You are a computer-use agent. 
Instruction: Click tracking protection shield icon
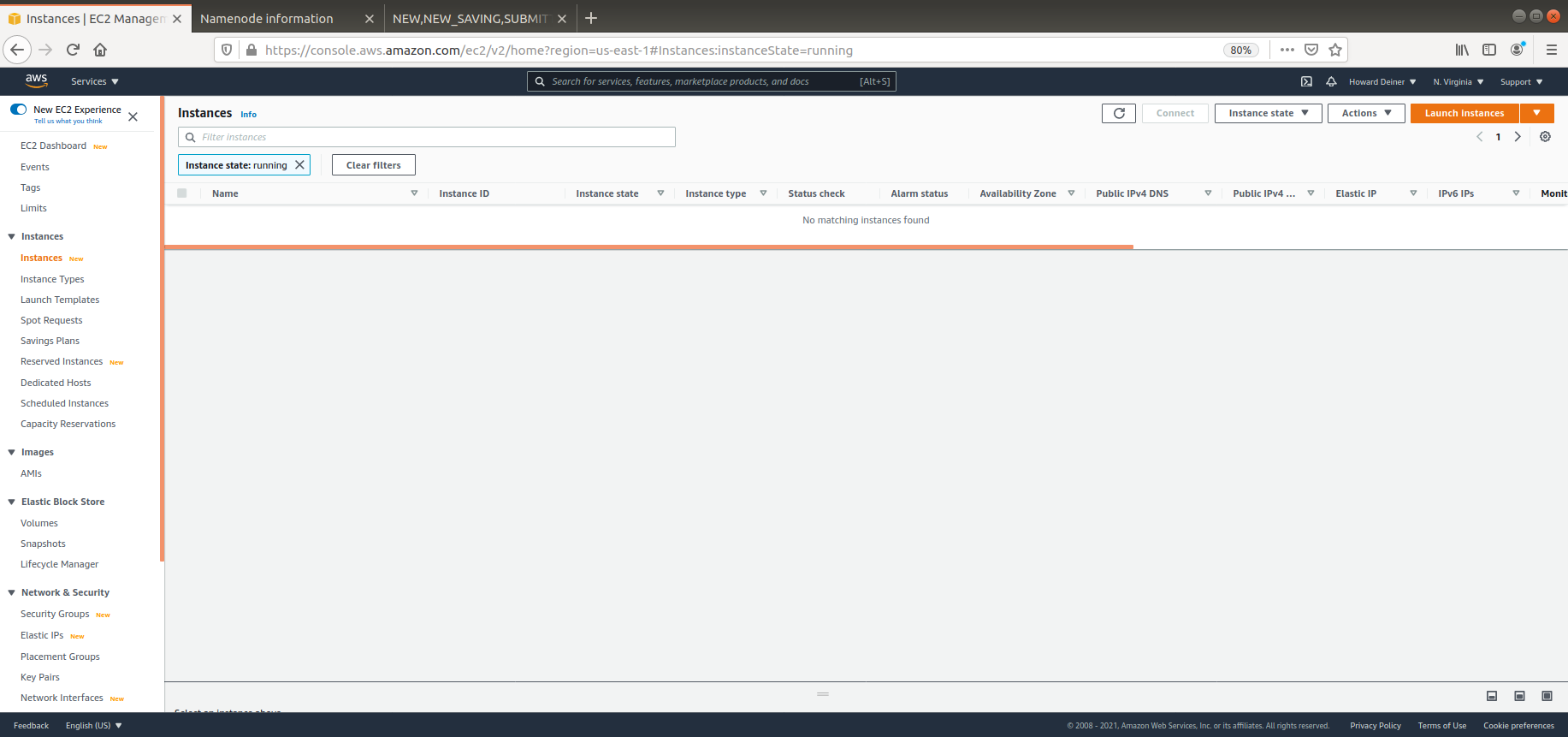tap(227, 50)
